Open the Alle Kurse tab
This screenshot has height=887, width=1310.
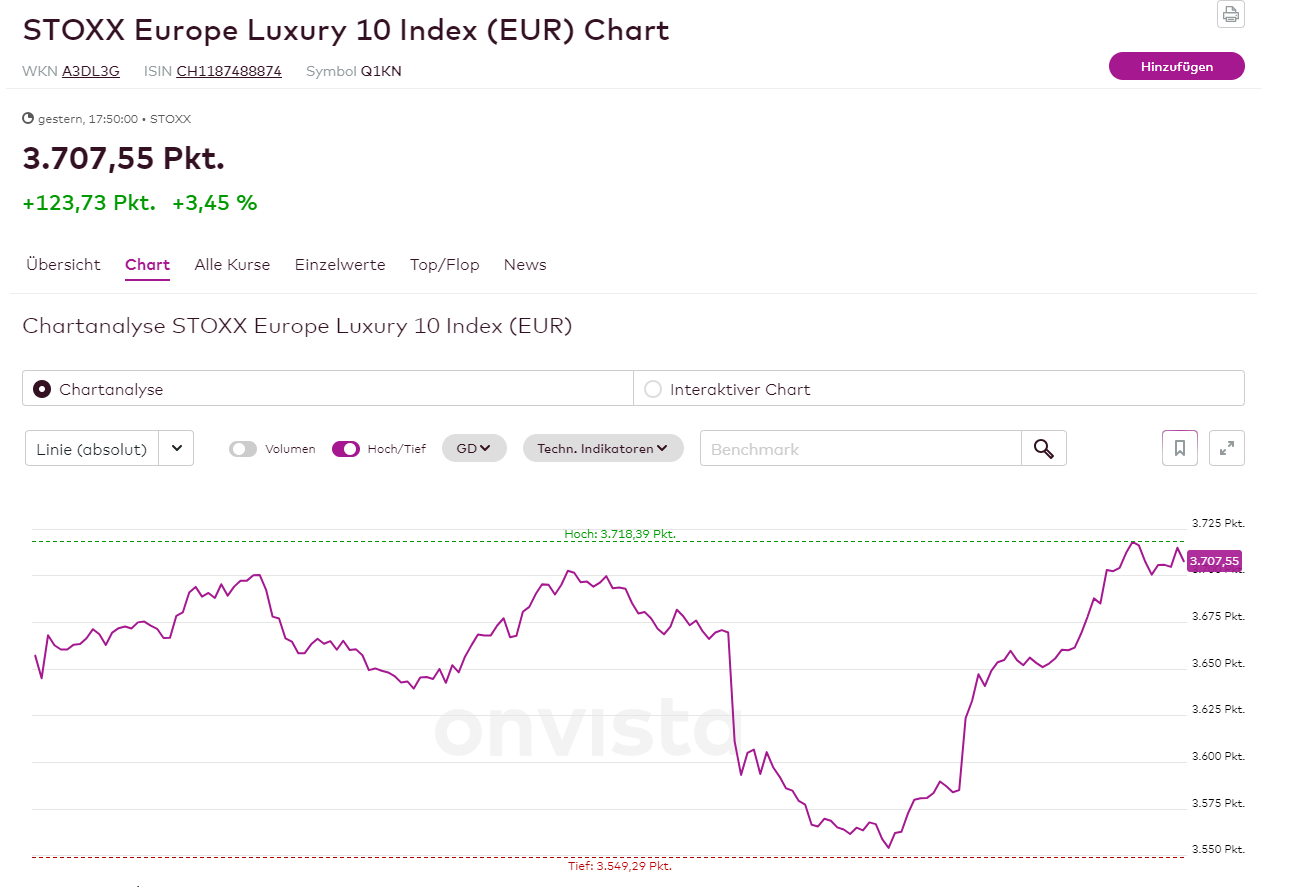(232, 265)
